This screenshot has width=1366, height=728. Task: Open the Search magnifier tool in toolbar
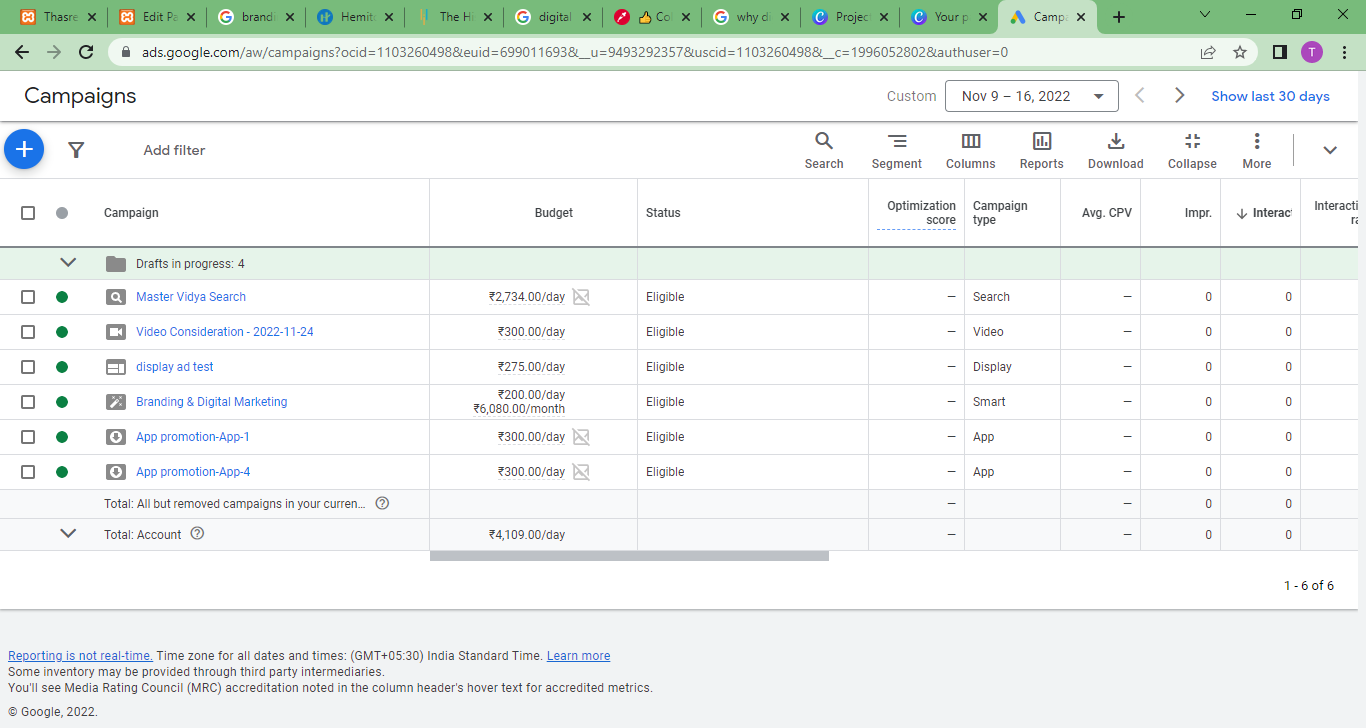tap(824, 151)
